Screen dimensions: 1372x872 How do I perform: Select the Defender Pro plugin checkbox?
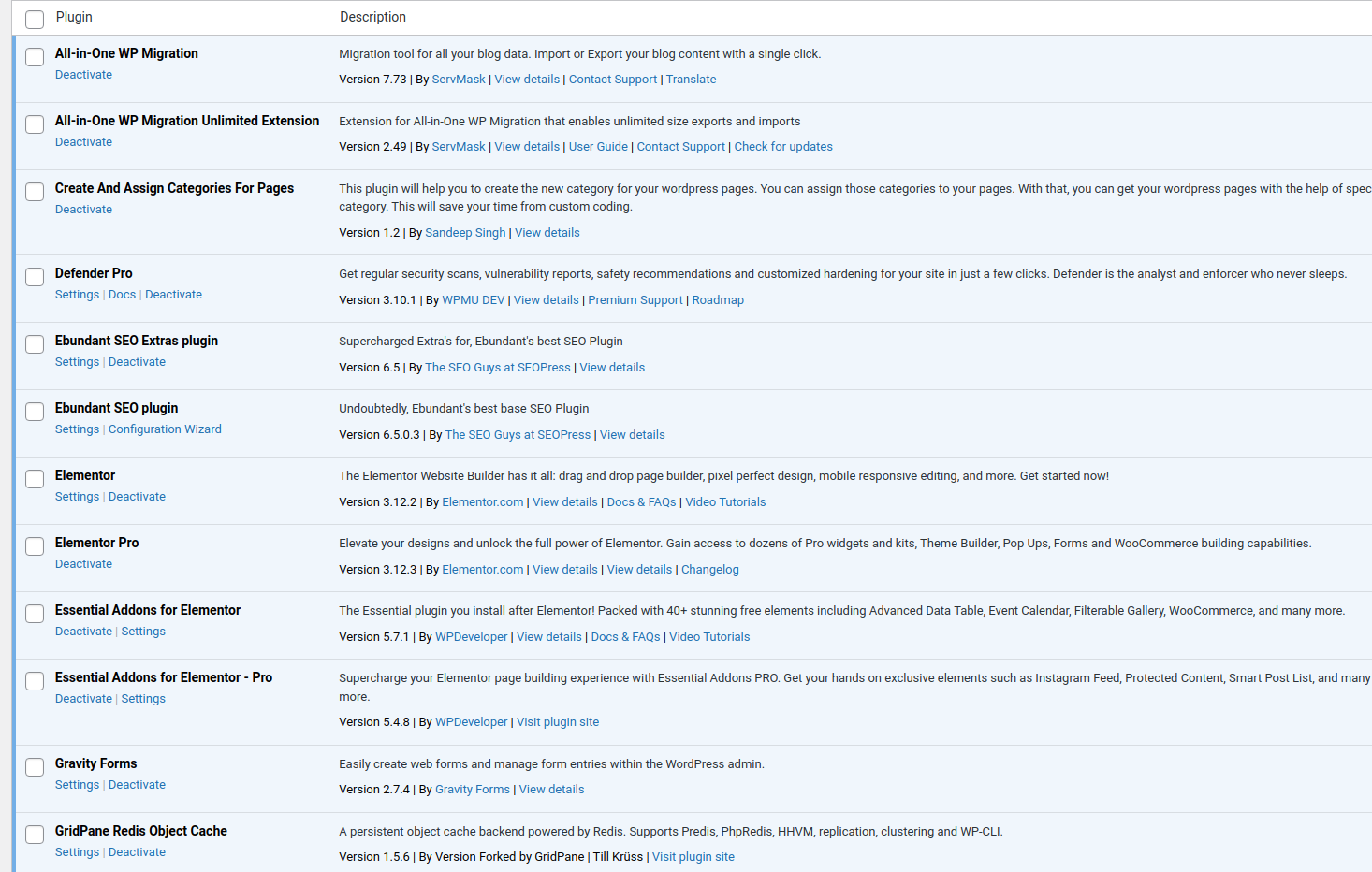(35, 277)
